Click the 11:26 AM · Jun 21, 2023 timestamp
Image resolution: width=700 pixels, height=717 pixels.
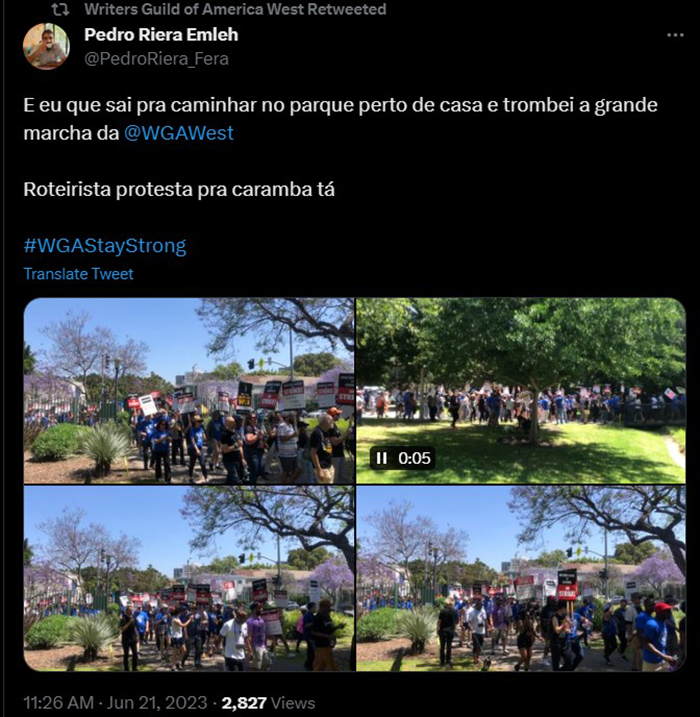pyautogui.click(x=115, y=702)
